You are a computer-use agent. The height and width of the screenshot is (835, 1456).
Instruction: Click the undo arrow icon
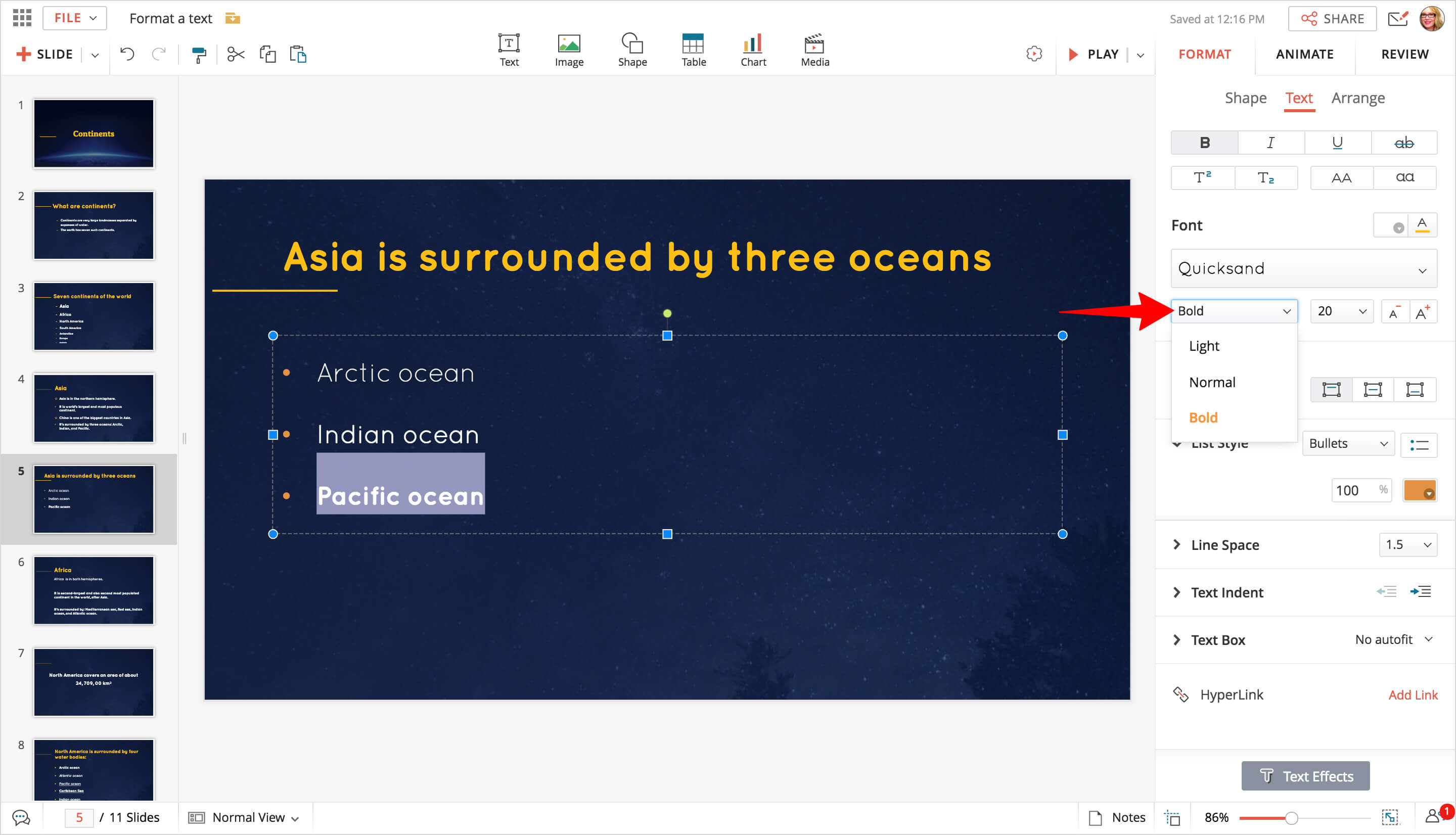(127, 55)
